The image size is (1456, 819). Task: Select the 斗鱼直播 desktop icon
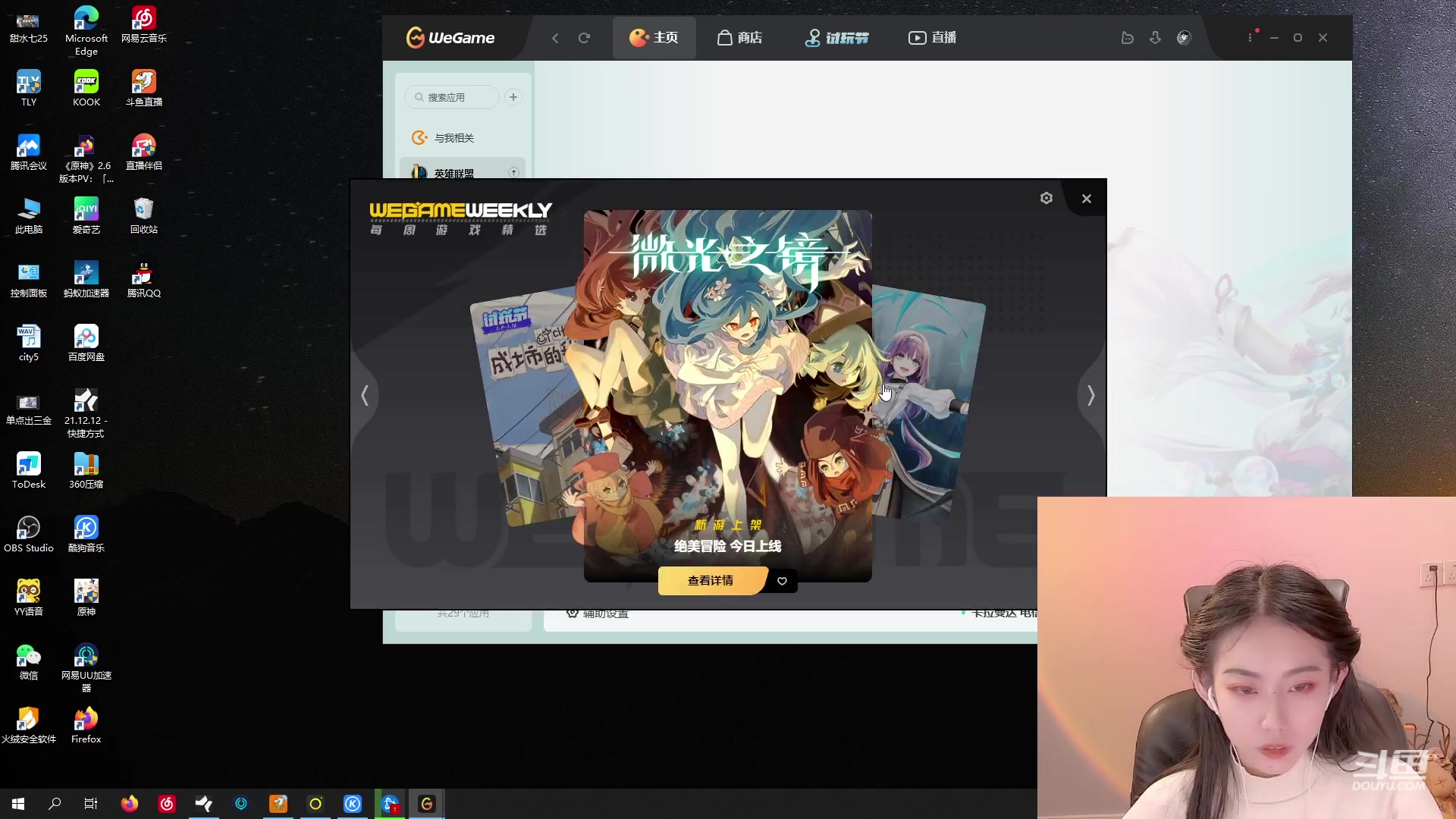tap(144, 88)
